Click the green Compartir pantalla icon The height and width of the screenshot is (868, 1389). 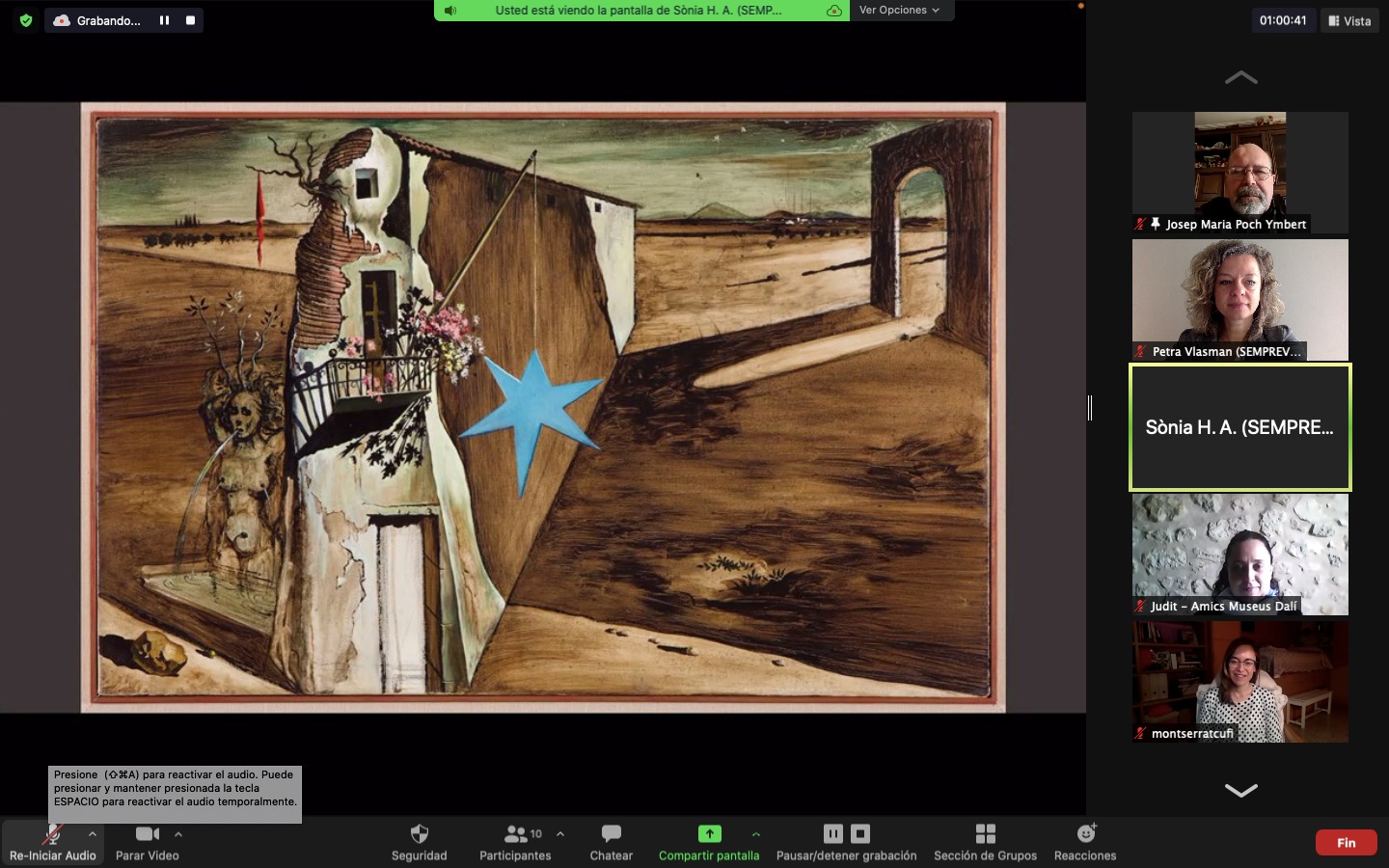click(709, 834)
